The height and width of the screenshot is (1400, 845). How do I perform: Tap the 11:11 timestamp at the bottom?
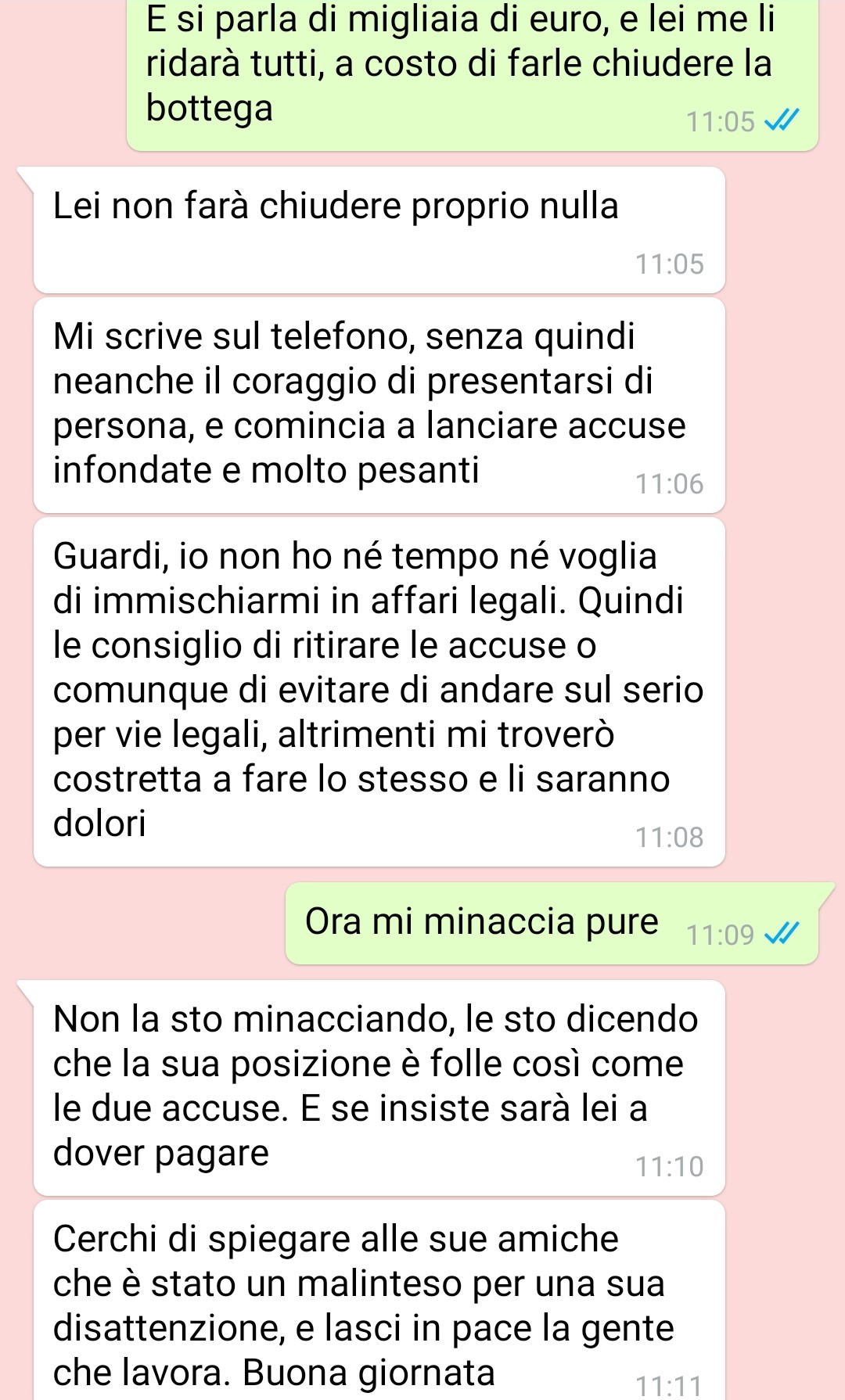pos(670,1387)
